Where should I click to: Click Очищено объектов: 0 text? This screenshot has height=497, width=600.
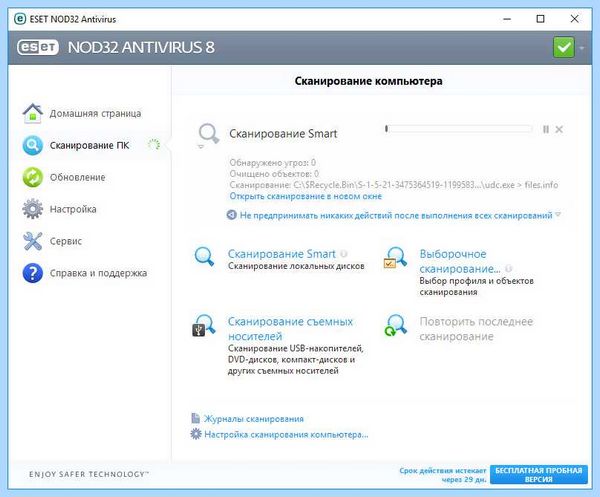[274, 174]
